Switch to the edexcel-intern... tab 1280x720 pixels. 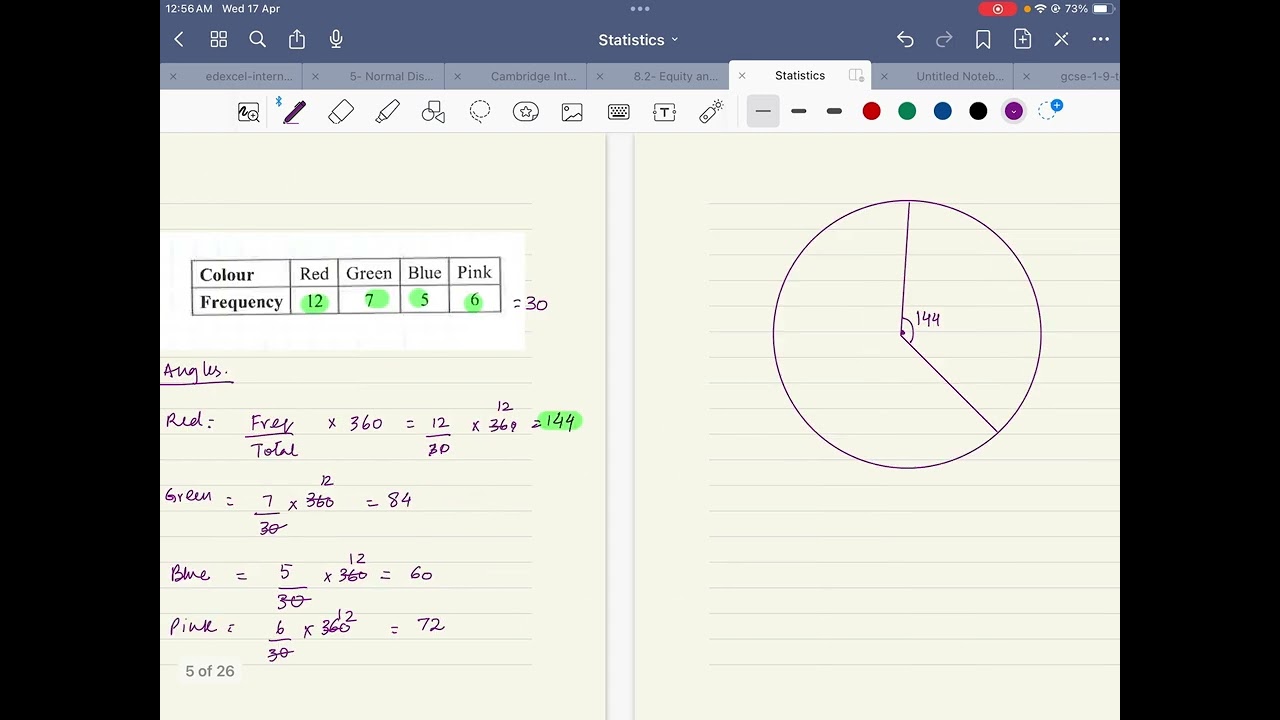(x=249, y=76)
